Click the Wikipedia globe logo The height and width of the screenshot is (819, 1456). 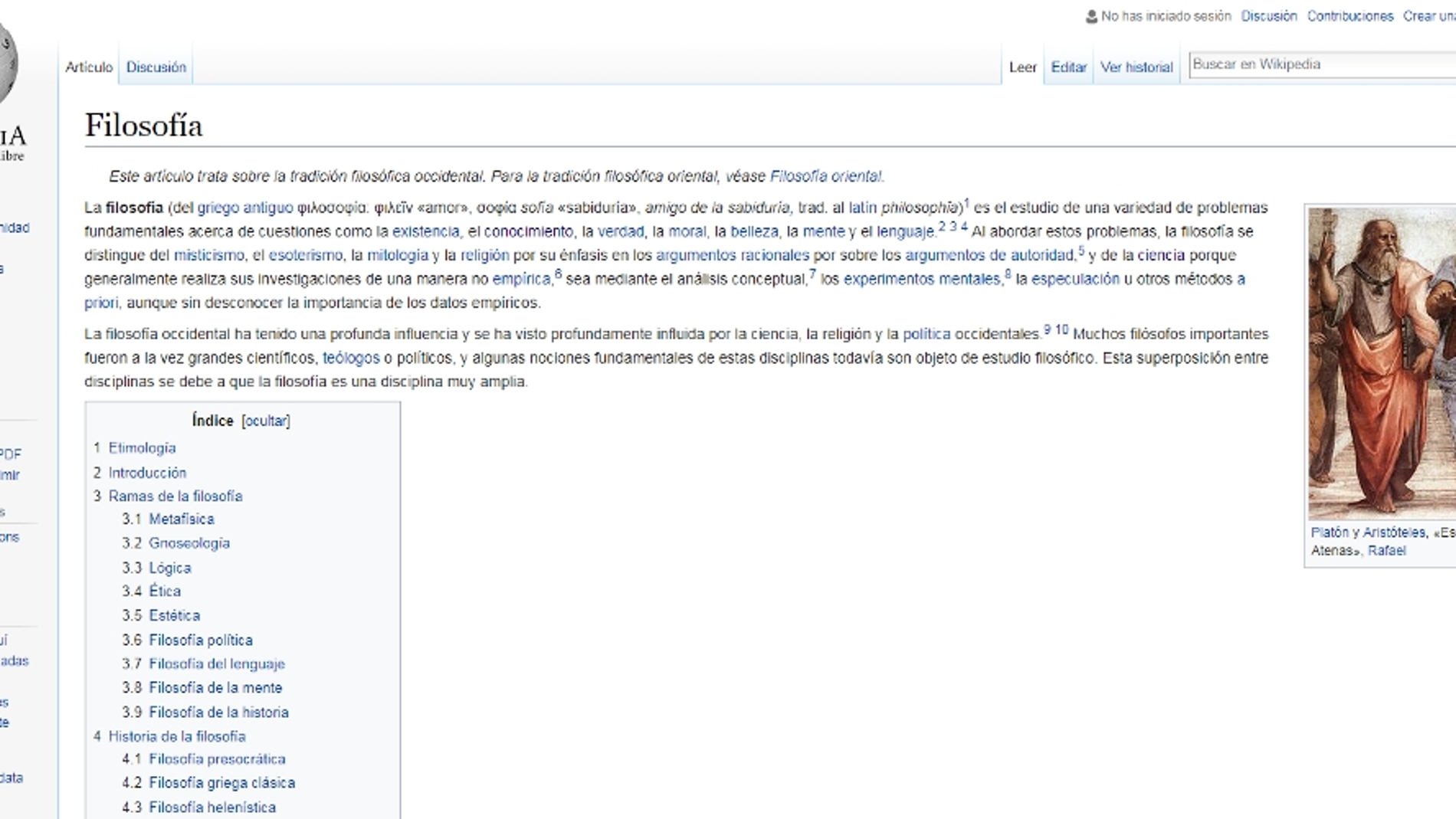[8, 64]
